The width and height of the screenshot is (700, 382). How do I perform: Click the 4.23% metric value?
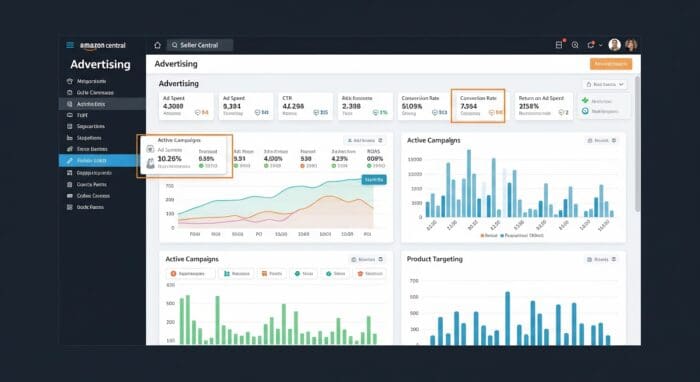339,158
